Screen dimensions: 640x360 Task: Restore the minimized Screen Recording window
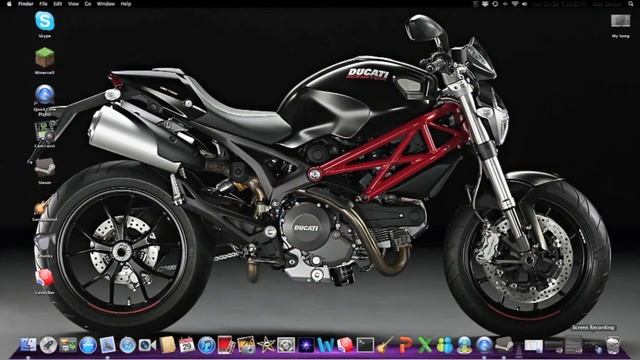click(593, 346)
